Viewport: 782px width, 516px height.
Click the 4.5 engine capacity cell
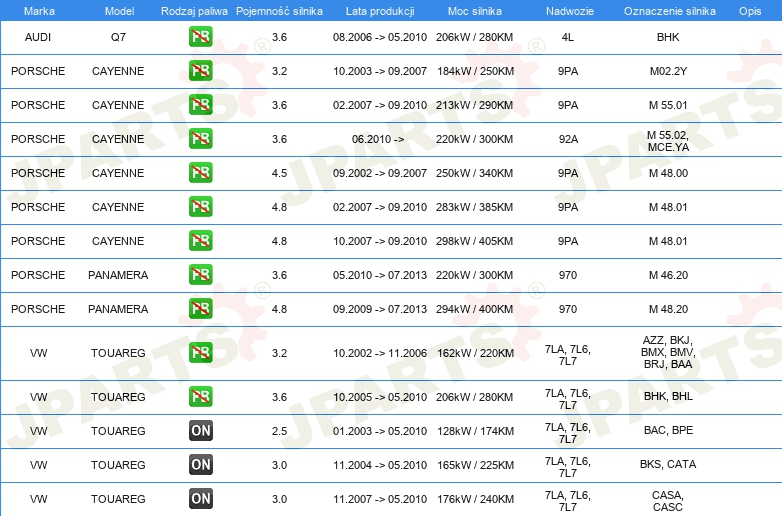click(x=279, y=173)
